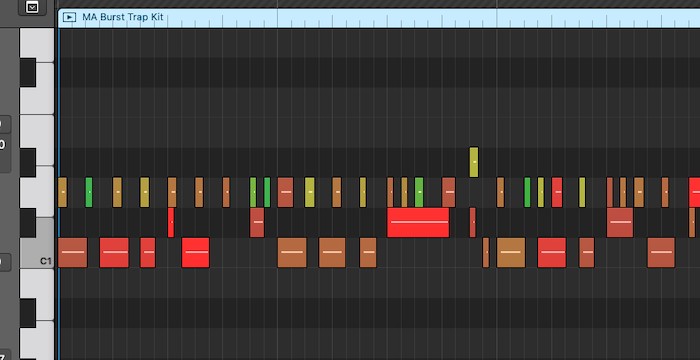Select the first green note in the hi-hat row
Viewport: 700px width, 360px height.
(x=89, y=192)
